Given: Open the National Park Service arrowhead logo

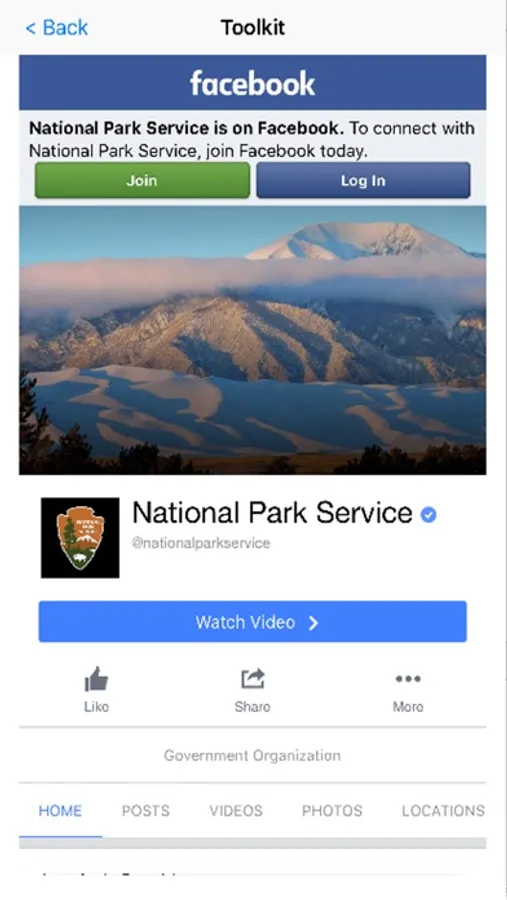Looking at the screenshot, I should 80,538.
